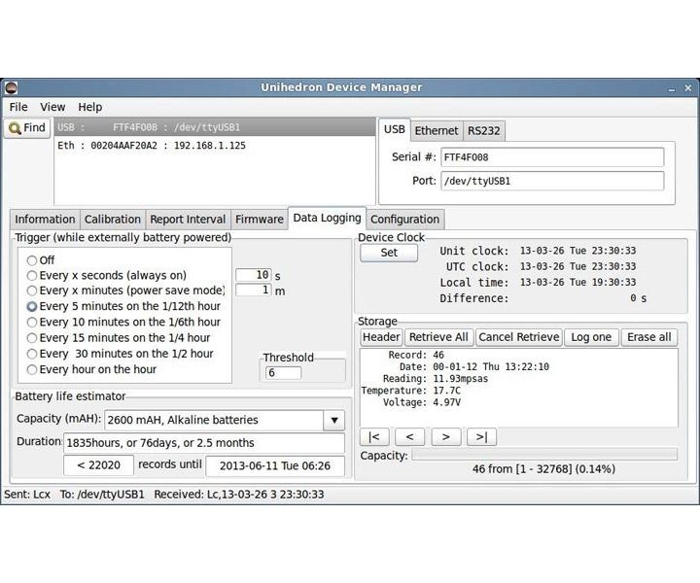Click the window icon in title bar
This screenshot has height=583, width=700.
click(10, 87)
